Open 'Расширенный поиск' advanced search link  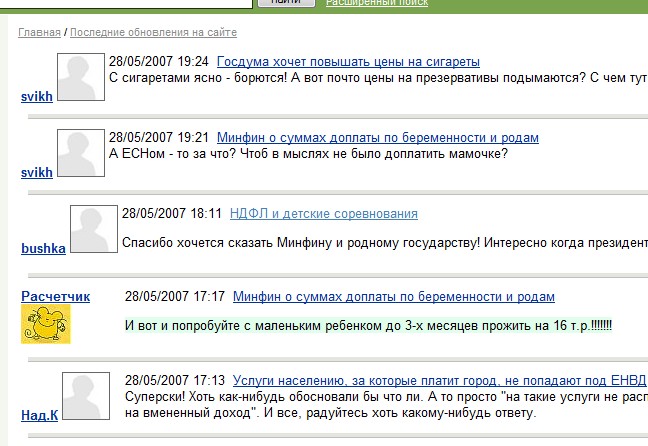click(x=377, y=3)
